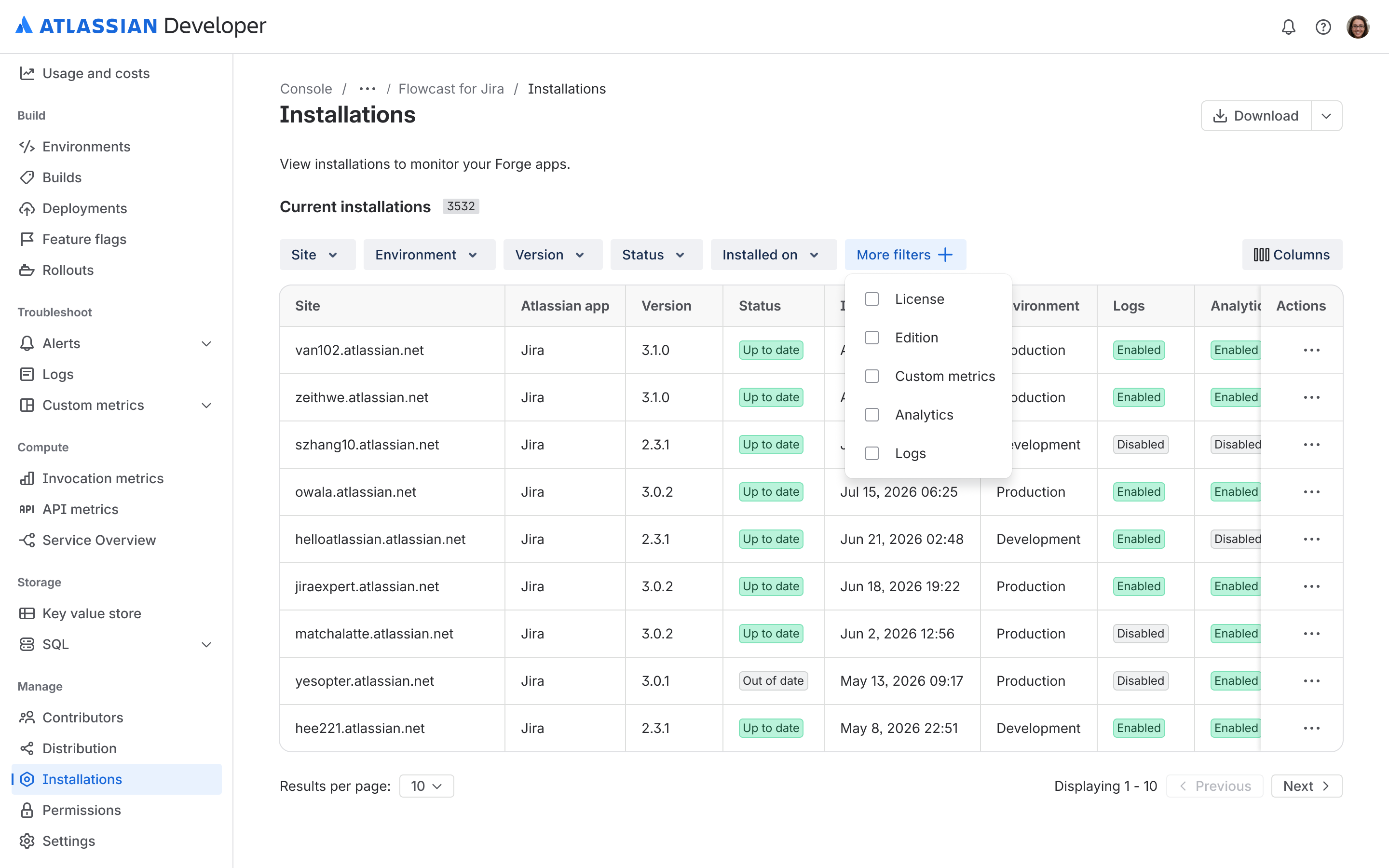
Task: Click the Atlassian Developer logo
Action: click(141, 26)
